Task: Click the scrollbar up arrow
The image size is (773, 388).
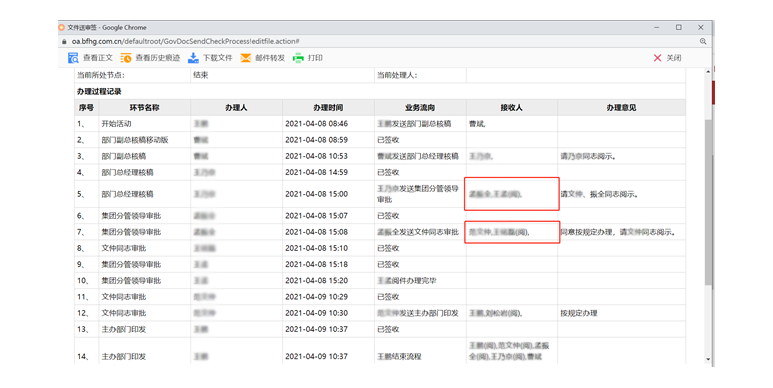Action: click(708, 72)
